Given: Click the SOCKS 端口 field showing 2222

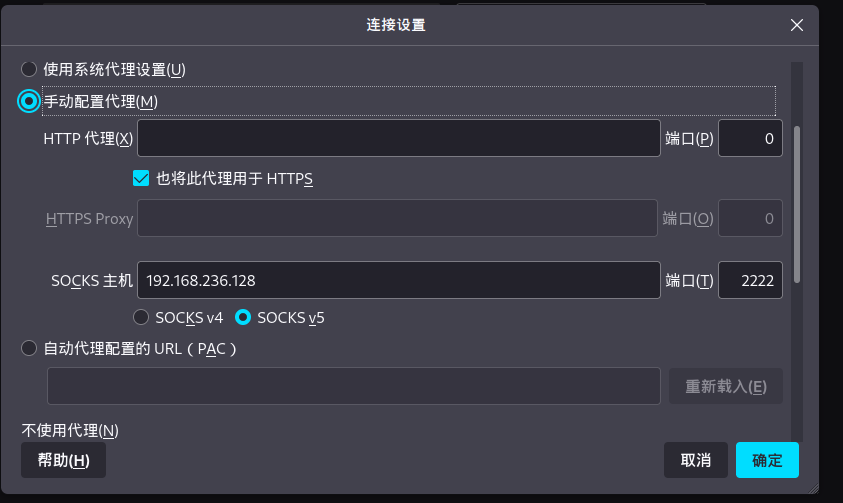Looking at the screenshot, I should pyautogui.click(x=750, y=281).
